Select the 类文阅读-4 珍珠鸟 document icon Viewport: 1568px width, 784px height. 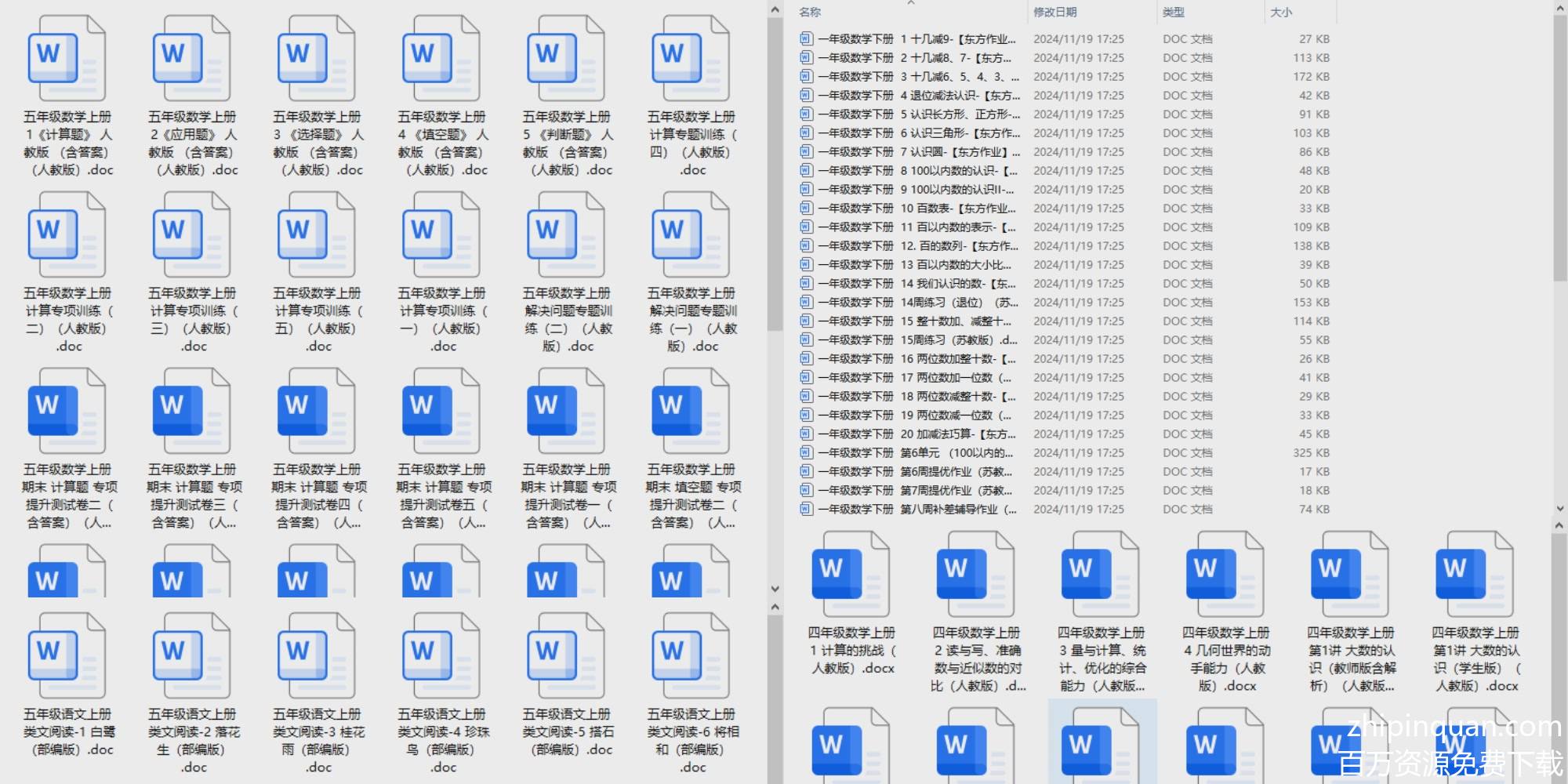pyautogui.click(x=441, y=656)
